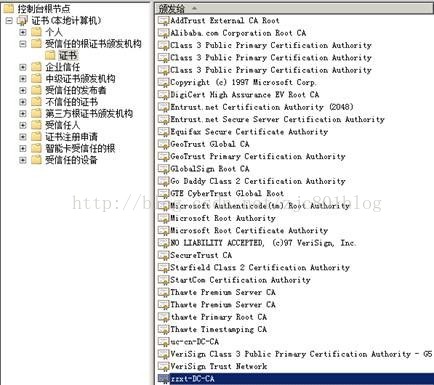434x385 pixels.
Task: Click the 个人 folder icon
Action: [36, 32]
